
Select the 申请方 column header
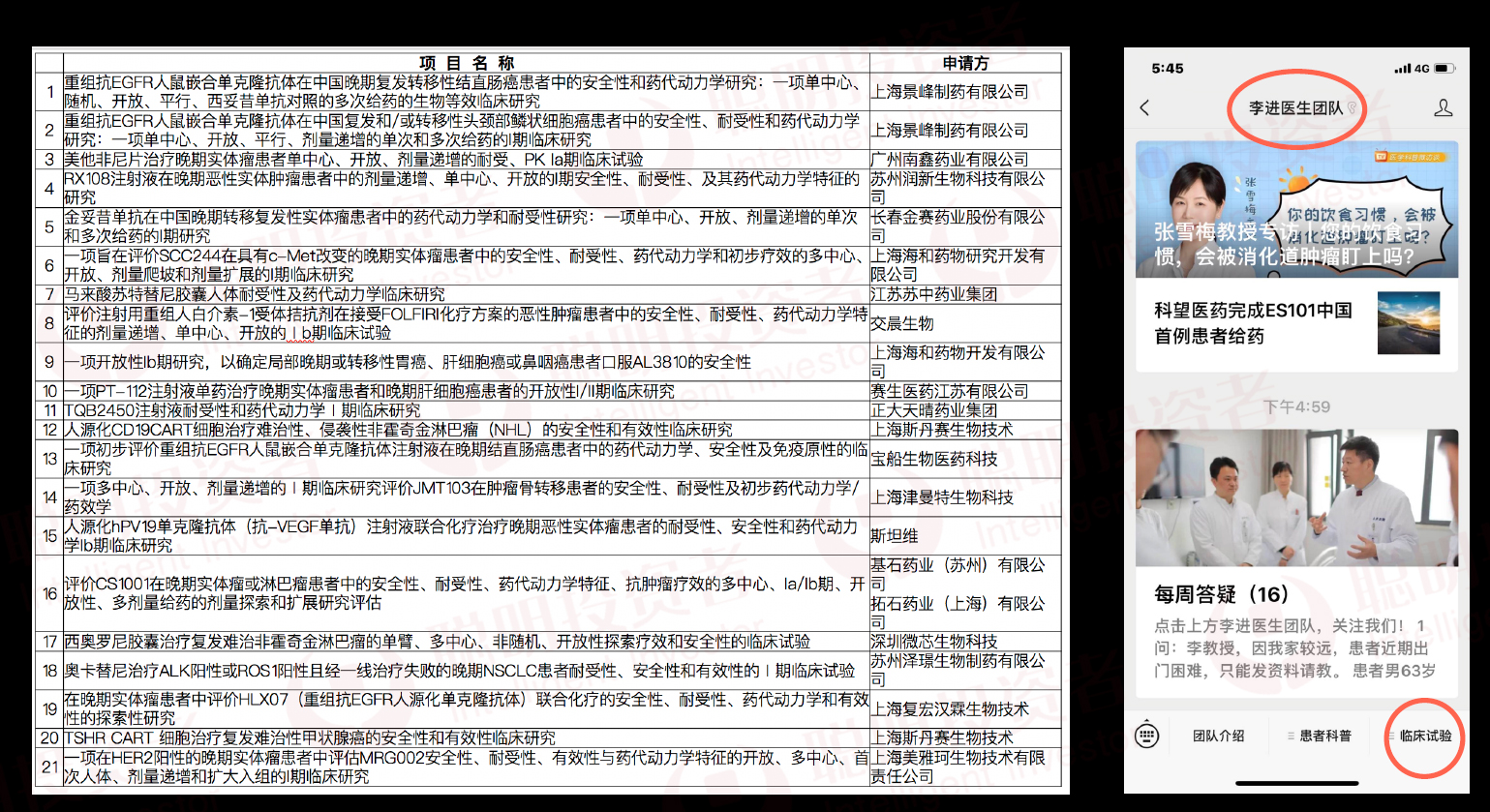point(965,63)
